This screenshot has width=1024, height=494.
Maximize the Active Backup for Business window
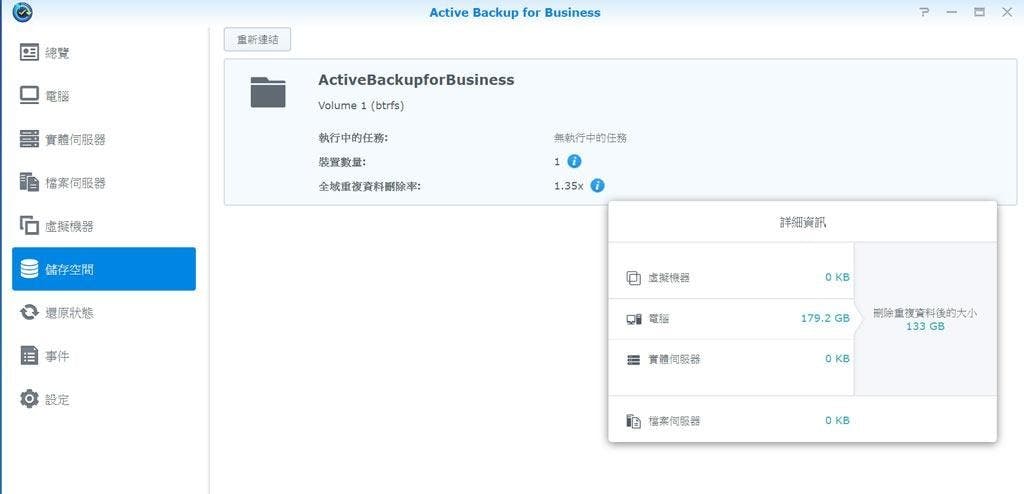(x=979, y=12)
